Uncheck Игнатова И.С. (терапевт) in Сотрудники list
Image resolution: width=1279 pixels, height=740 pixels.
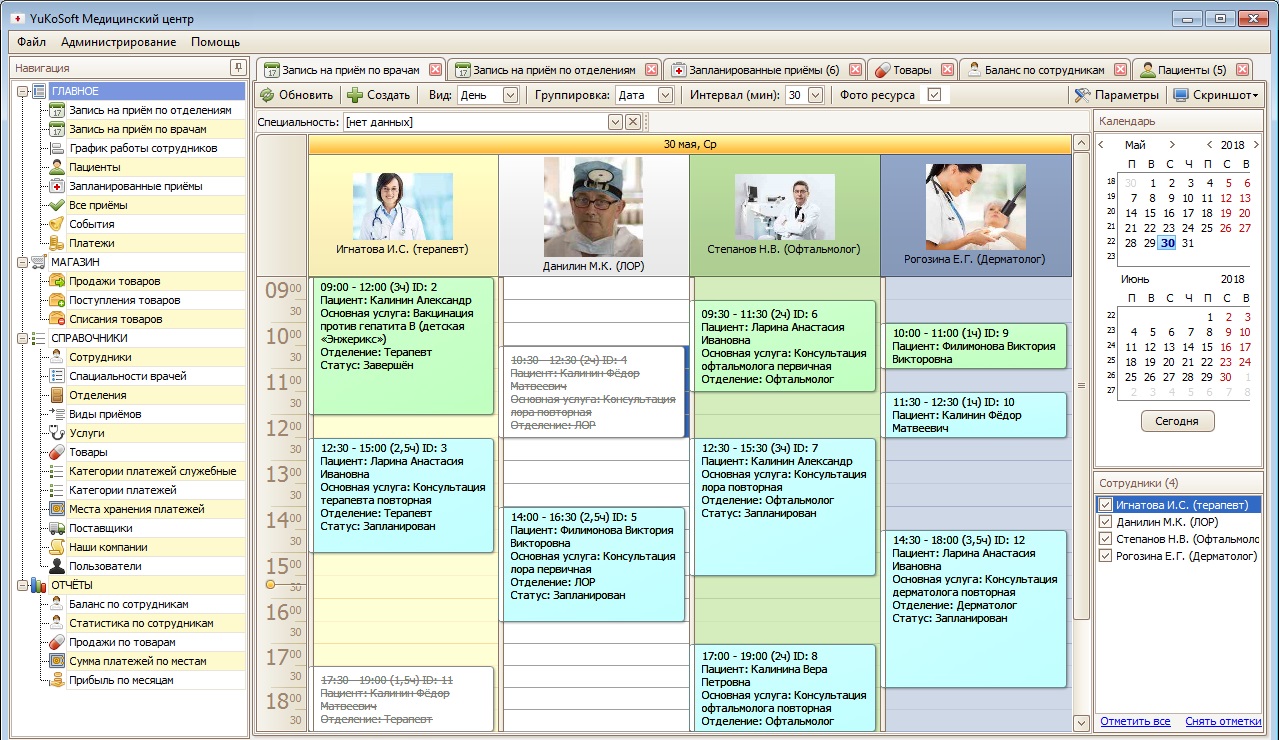point(1105,505)
